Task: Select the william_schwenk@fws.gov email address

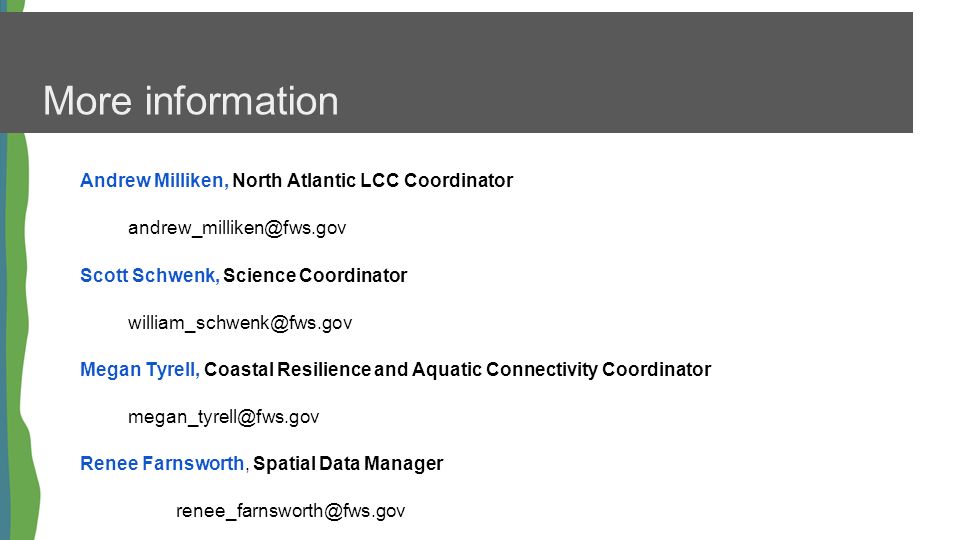Action: (x=240, y=323)
